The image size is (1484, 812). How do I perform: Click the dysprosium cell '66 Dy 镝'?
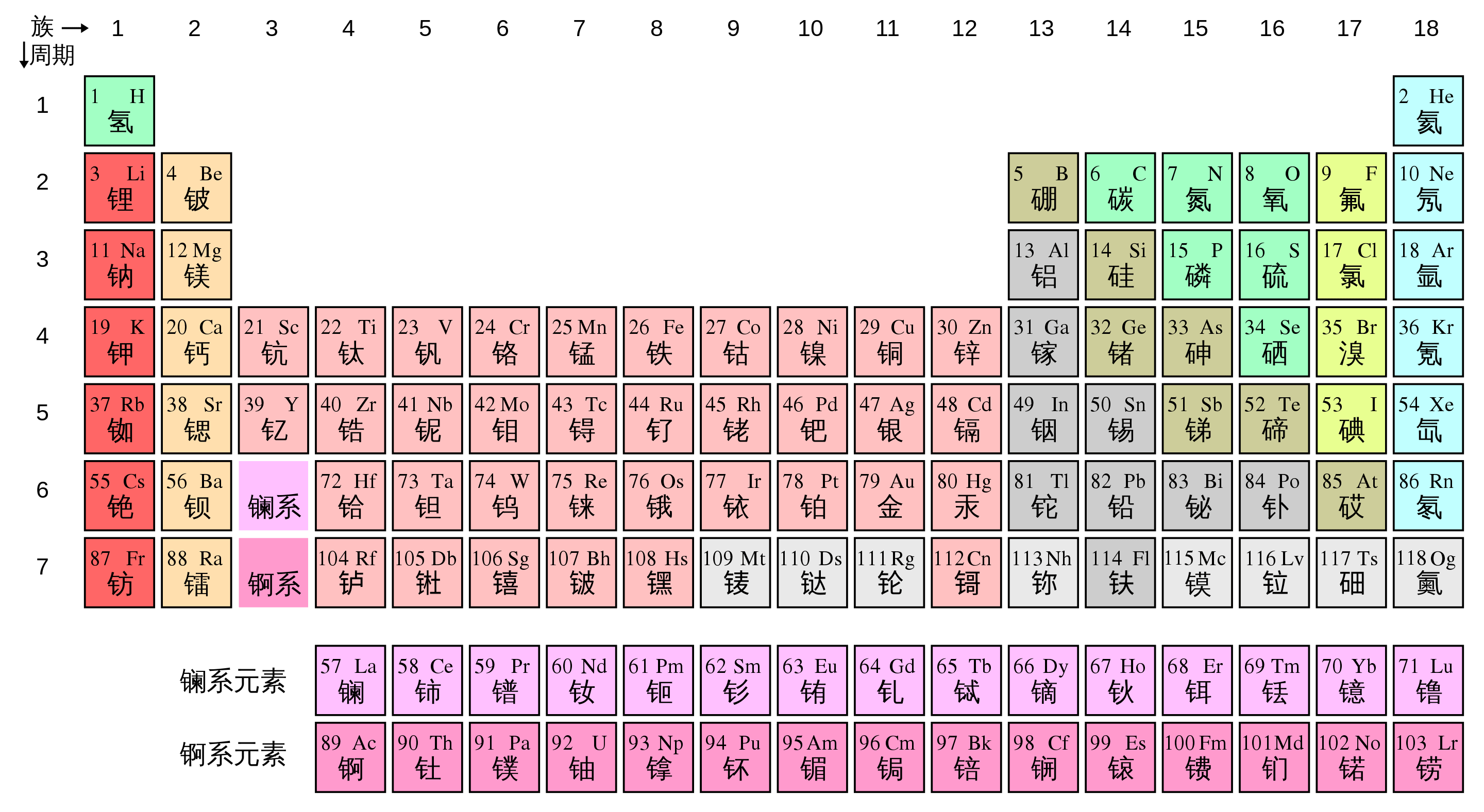[1043, 680]
